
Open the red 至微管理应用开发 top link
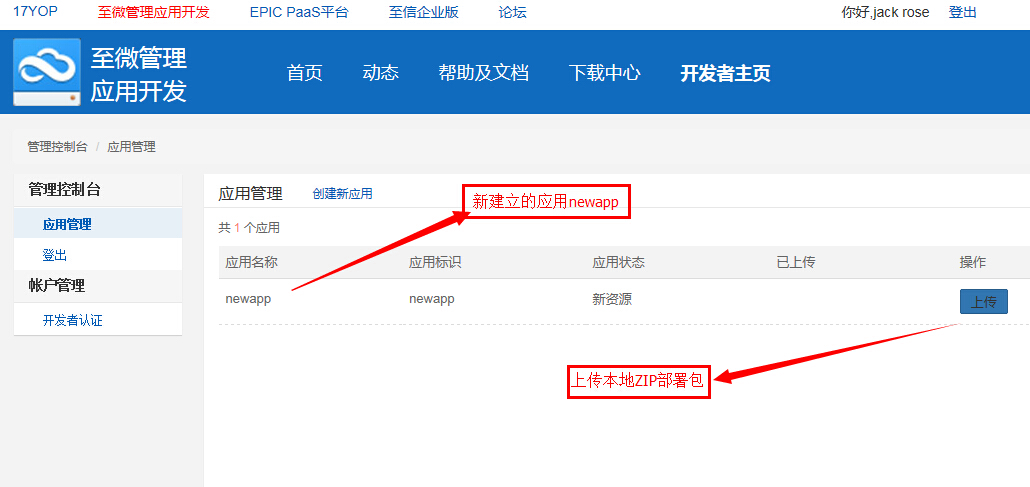(154, 12)
